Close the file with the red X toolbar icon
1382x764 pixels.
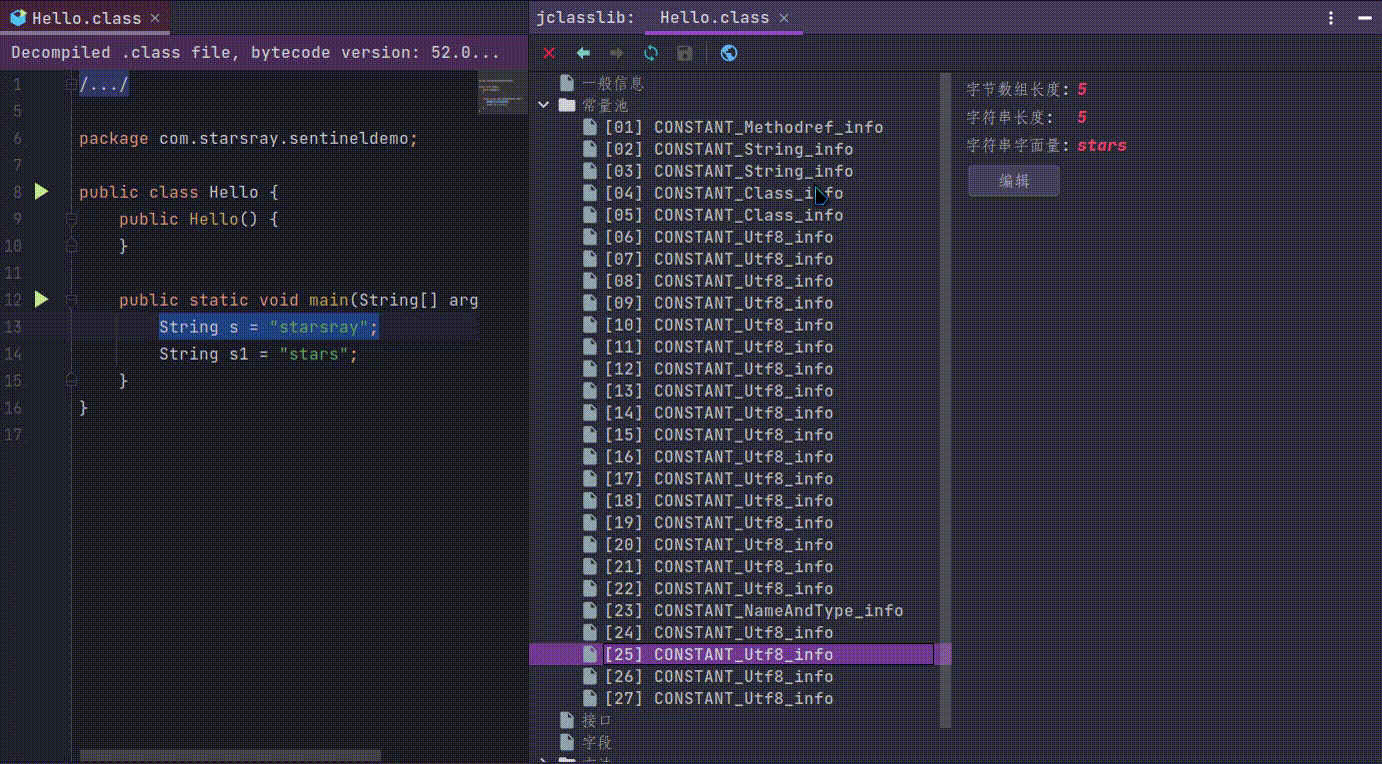(548, 53)
